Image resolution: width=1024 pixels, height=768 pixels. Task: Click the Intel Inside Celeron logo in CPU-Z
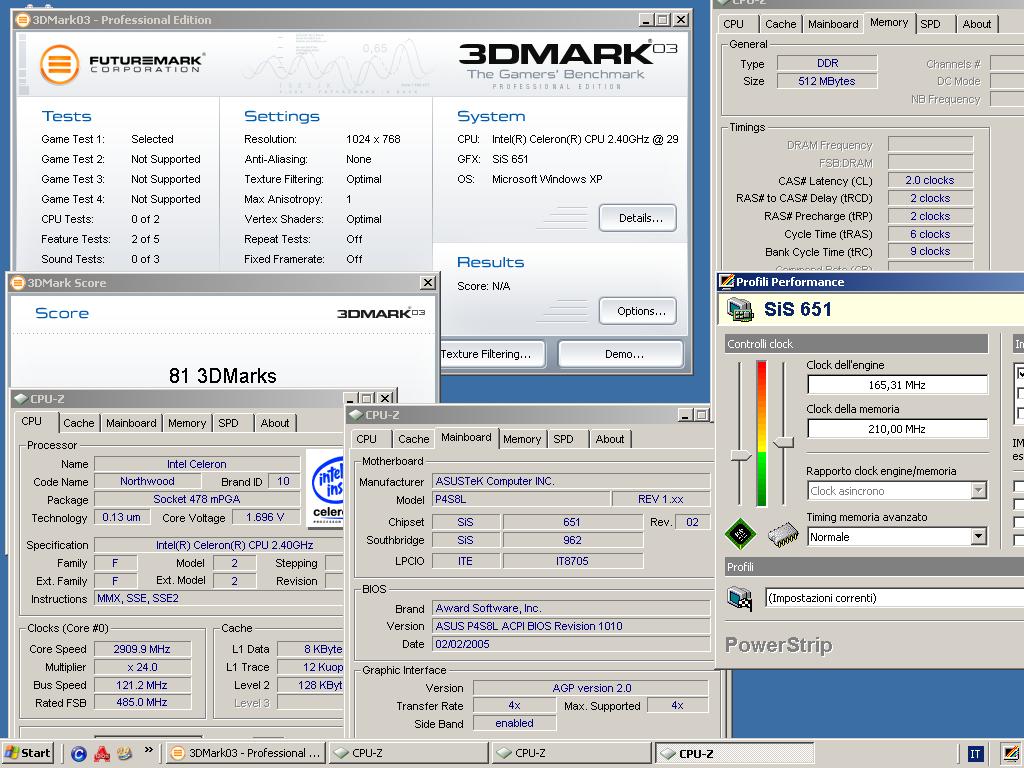coord(325,488)
